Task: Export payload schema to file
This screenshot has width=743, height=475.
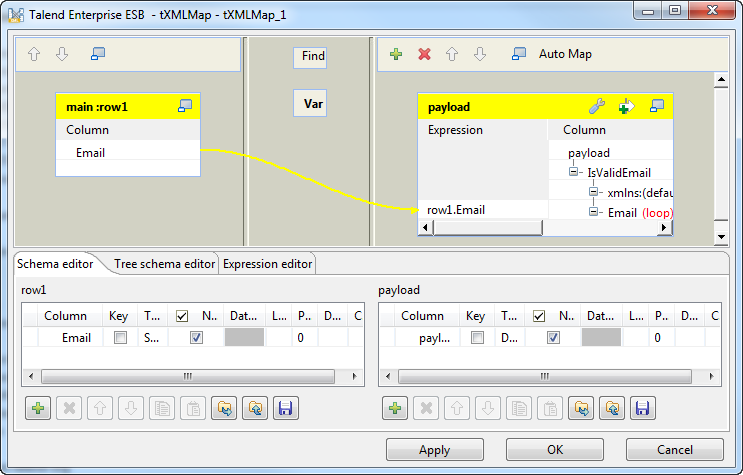Action: [612, 408]
